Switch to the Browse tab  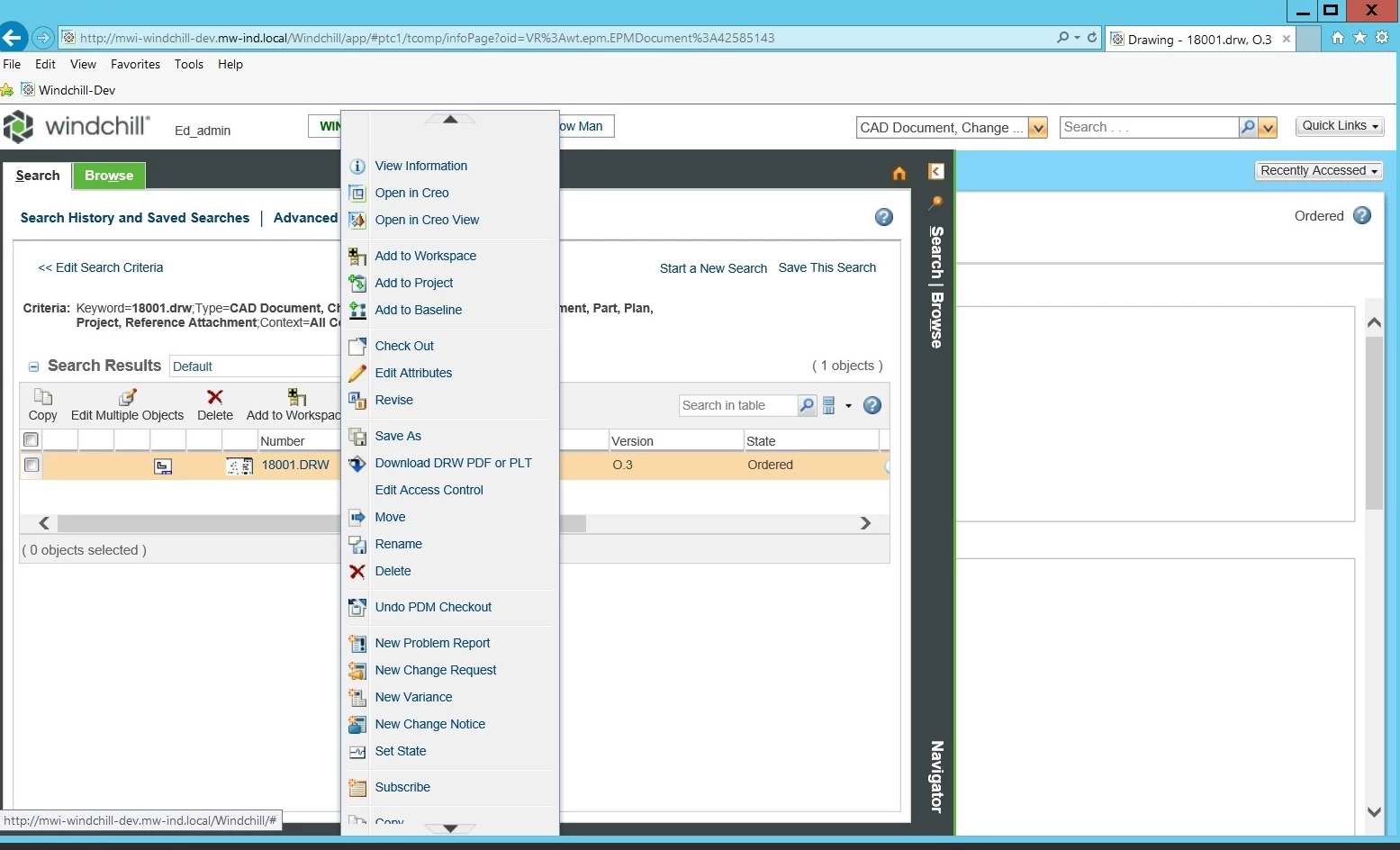(109, 176)
